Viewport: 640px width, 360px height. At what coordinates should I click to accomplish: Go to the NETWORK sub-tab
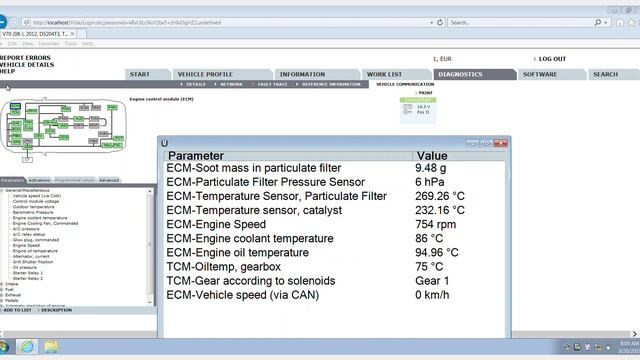pos(231,84)
